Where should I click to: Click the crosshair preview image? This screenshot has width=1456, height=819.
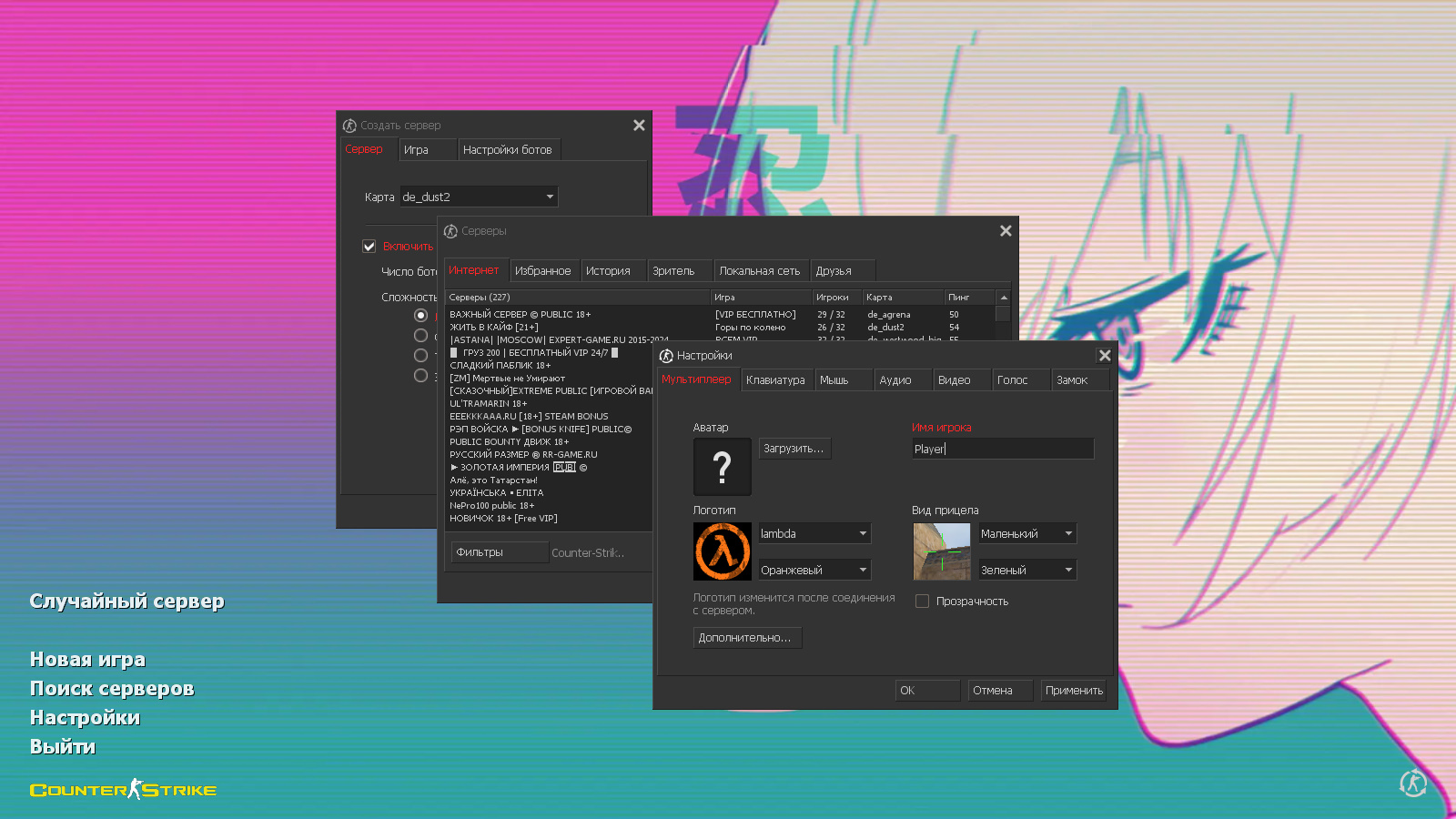pos(941,551)
